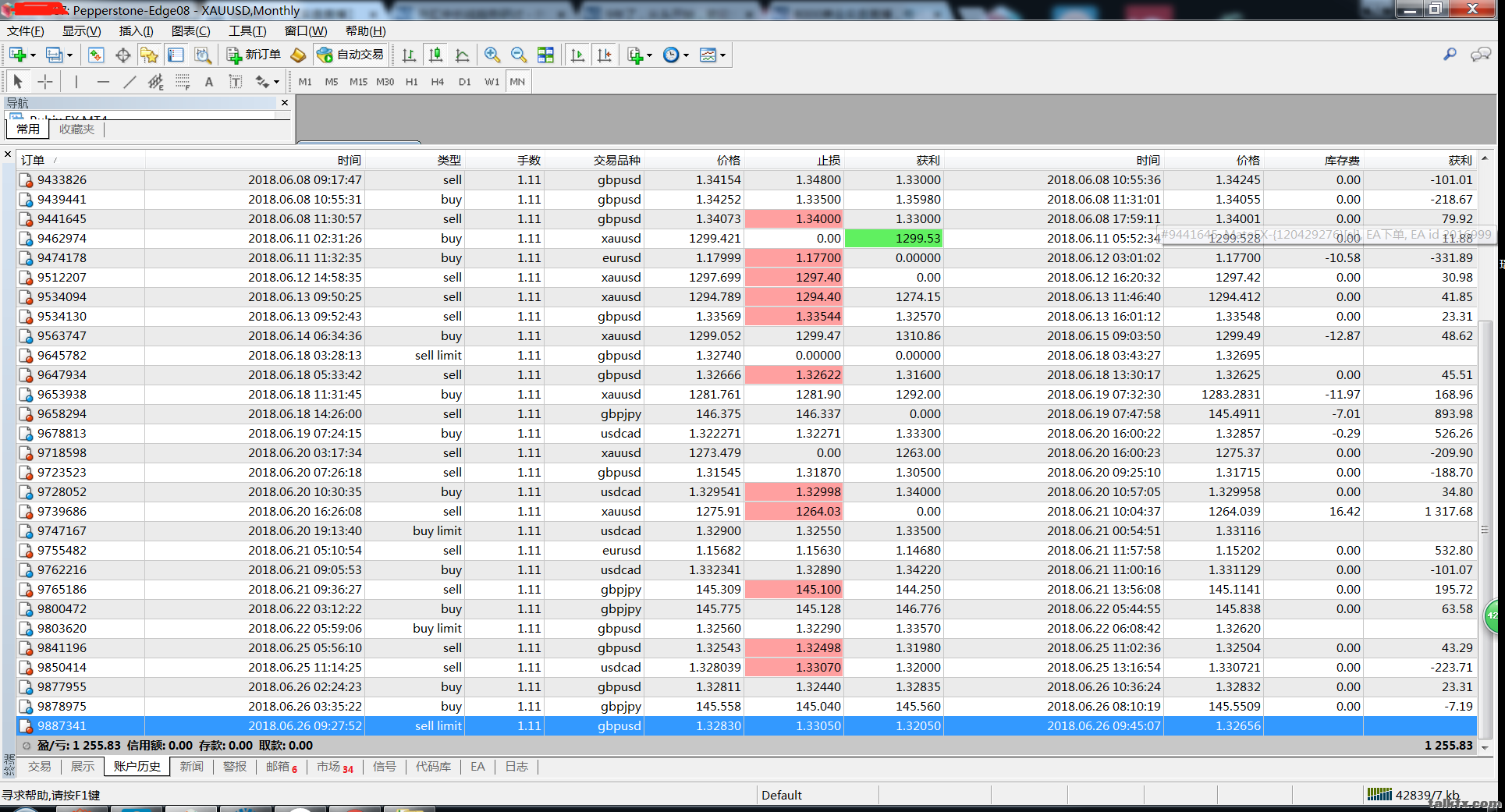Toggle the Data Window crosshair-circle icon
Viewport: 1505px width, 812px height.
(122, 55)
